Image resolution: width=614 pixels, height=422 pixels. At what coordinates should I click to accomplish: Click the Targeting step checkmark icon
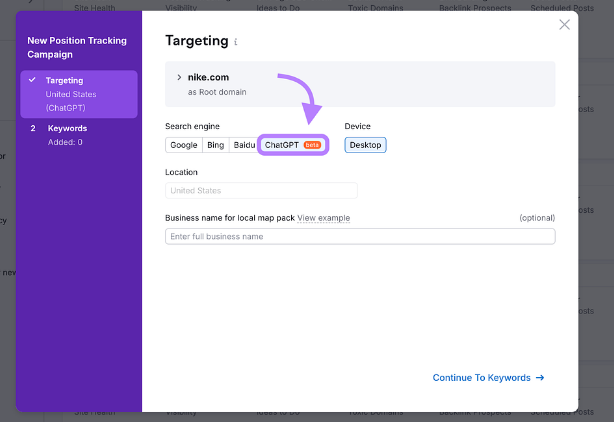[x=33, y=80]
